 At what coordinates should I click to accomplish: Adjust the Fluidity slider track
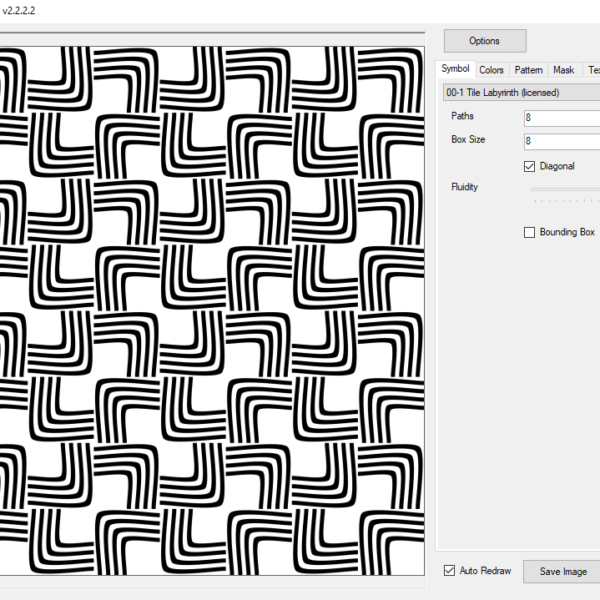565,189
